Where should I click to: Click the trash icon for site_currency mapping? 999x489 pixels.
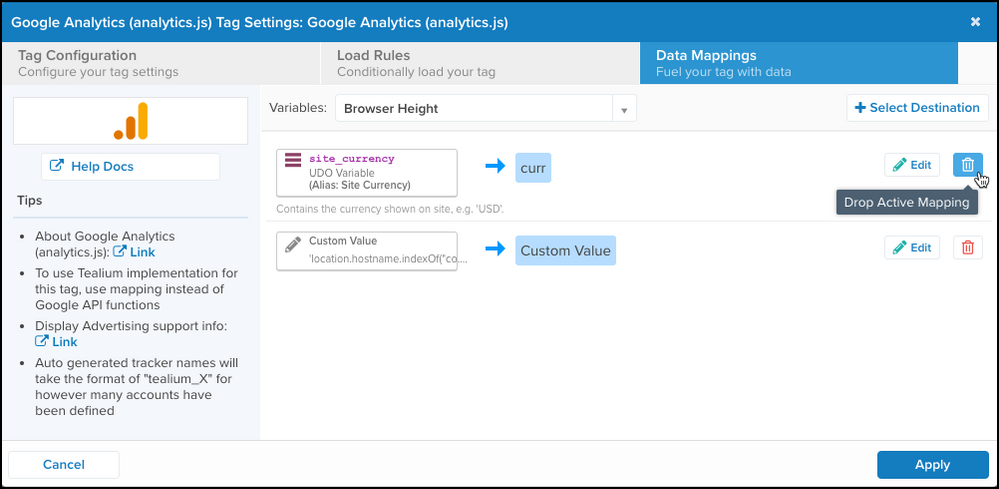tap(967, 165)
